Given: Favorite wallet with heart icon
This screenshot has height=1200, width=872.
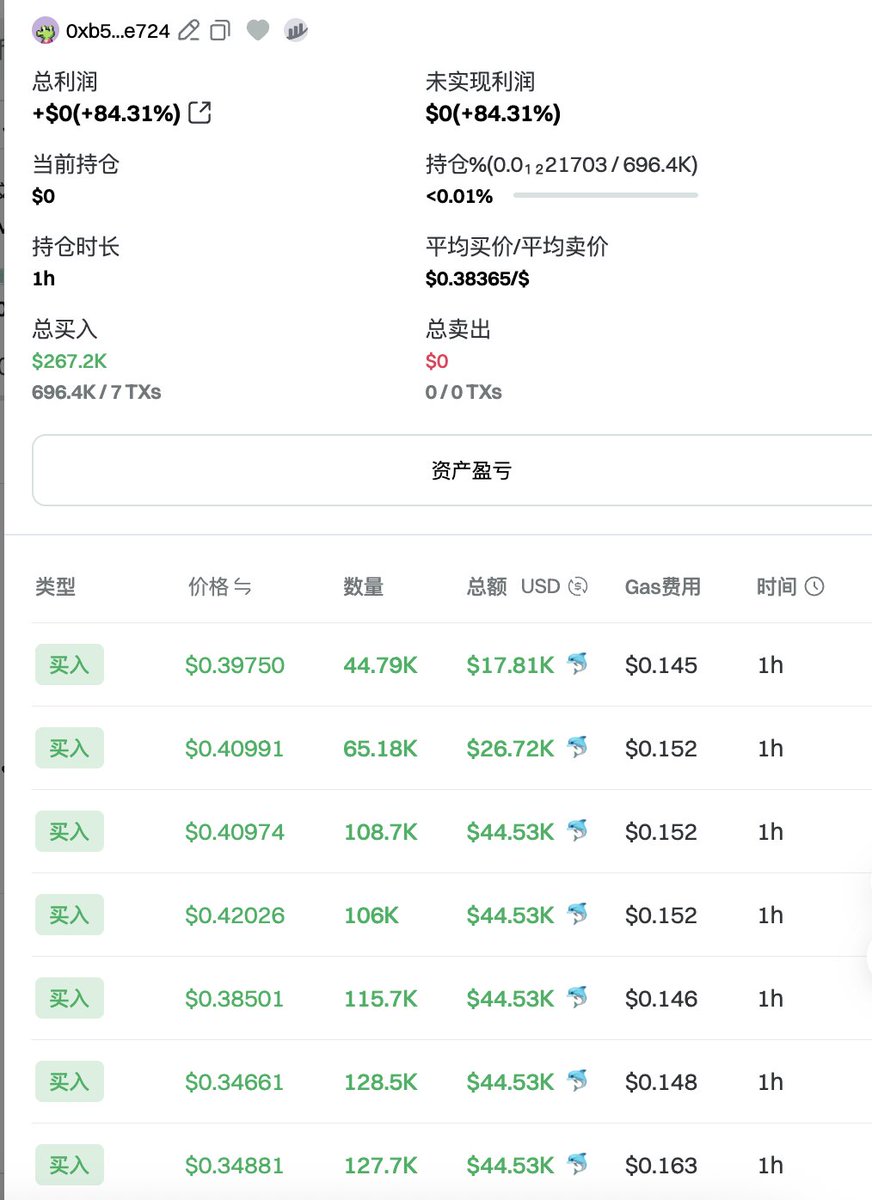Looking at the screenshot, I should [x=258, y=30].
